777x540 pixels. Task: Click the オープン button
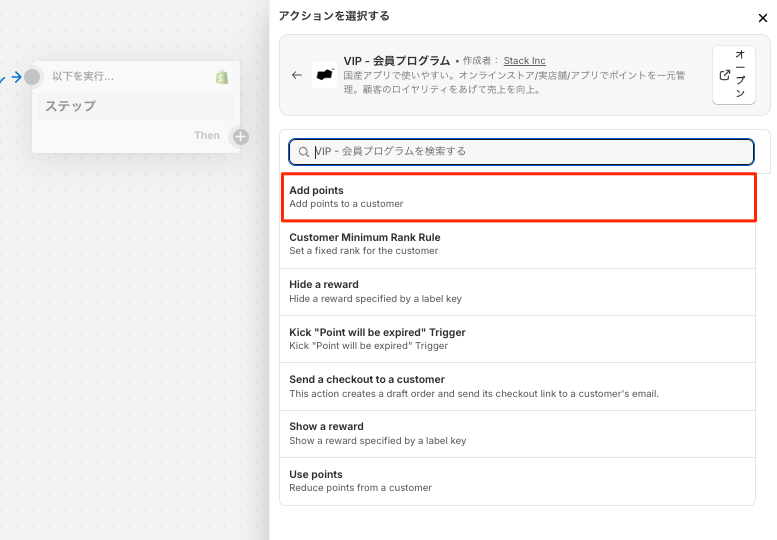734,75
